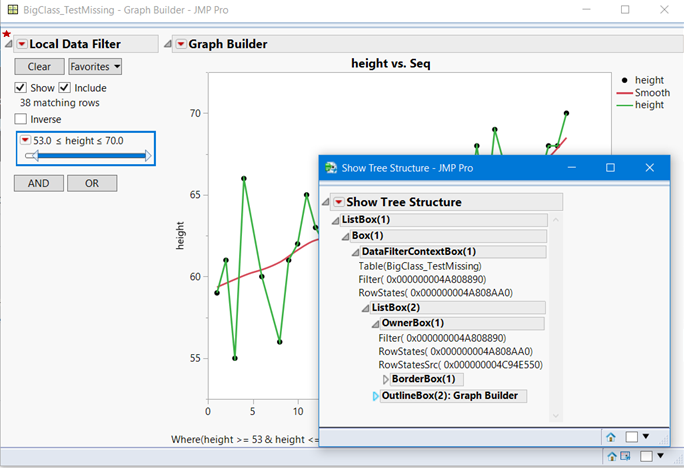684x468 pixels.
Task: Collapse DataFilterContextBox(1) node
Action: 355,252
